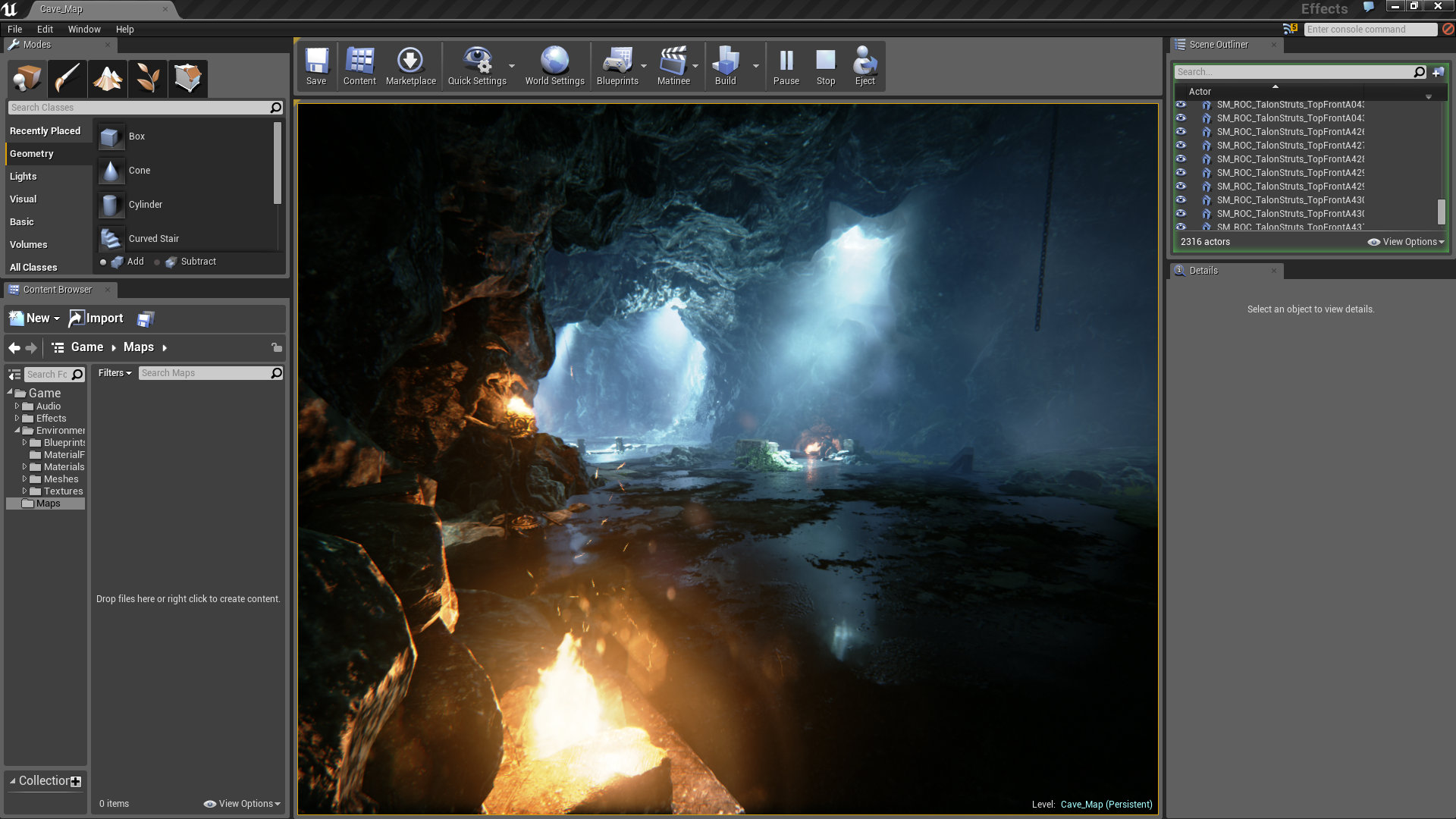Select the Foliage mode icon
Image resolution: width=1456 pixels, height=819 pixels.
point(147,78)
